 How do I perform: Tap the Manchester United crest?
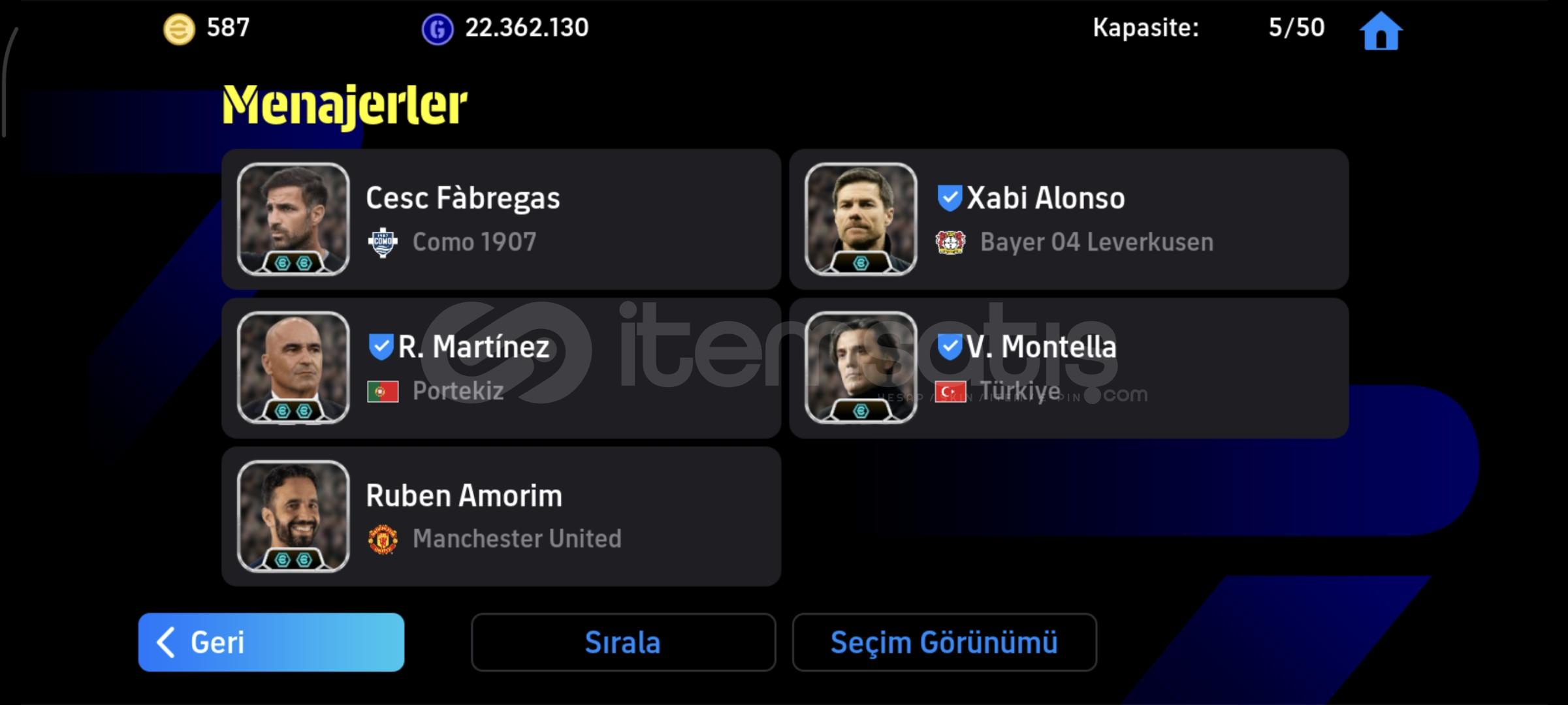click(383, 539)
